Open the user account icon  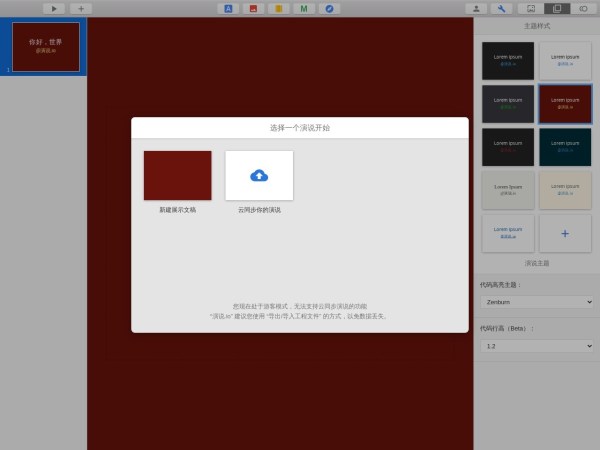click(477, 8)
